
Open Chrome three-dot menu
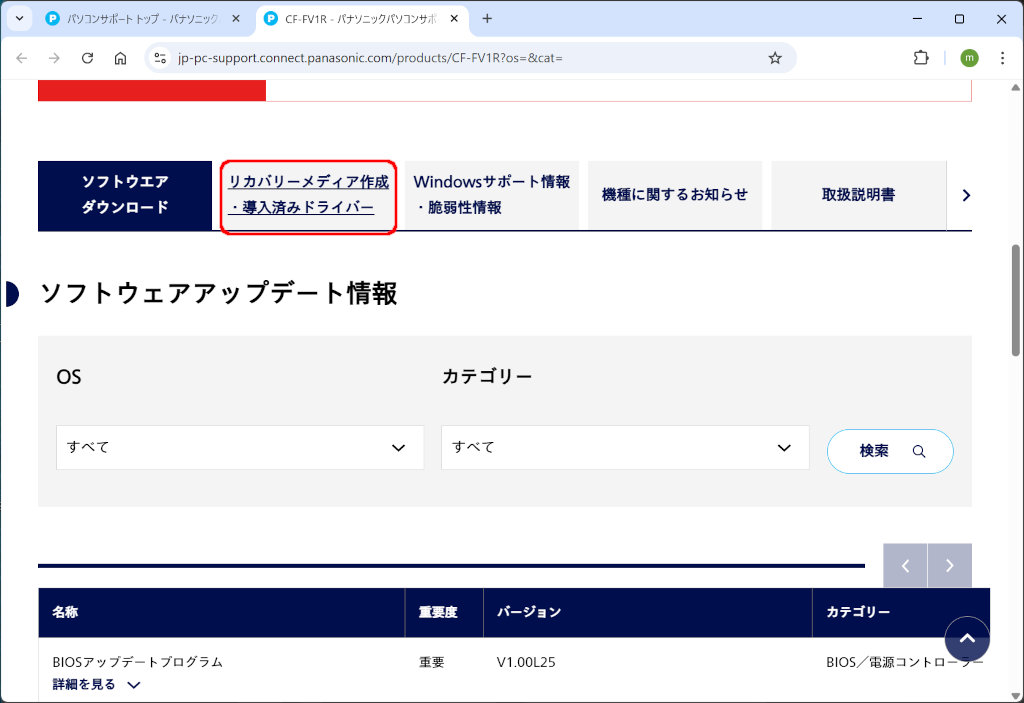click(x=1002, y=58)
